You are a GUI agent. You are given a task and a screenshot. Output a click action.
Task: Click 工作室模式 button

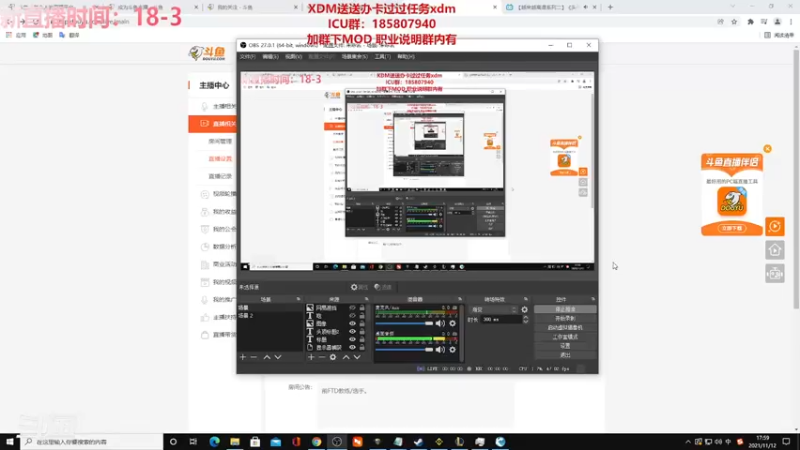pyautogui.click(x=565, y=337)
